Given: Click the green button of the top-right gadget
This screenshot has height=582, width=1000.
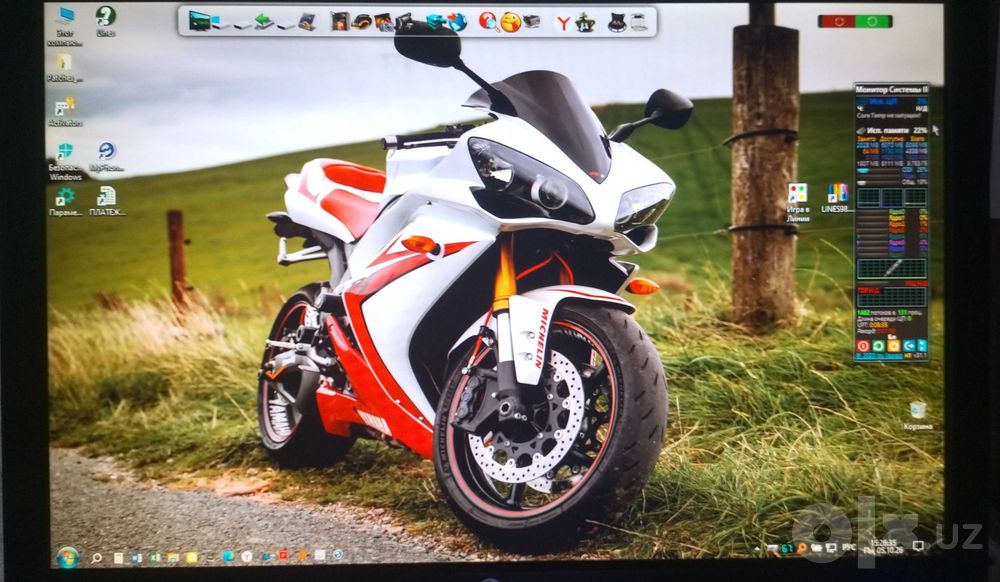Looking at the screenshot, I should tap(873, 22).
